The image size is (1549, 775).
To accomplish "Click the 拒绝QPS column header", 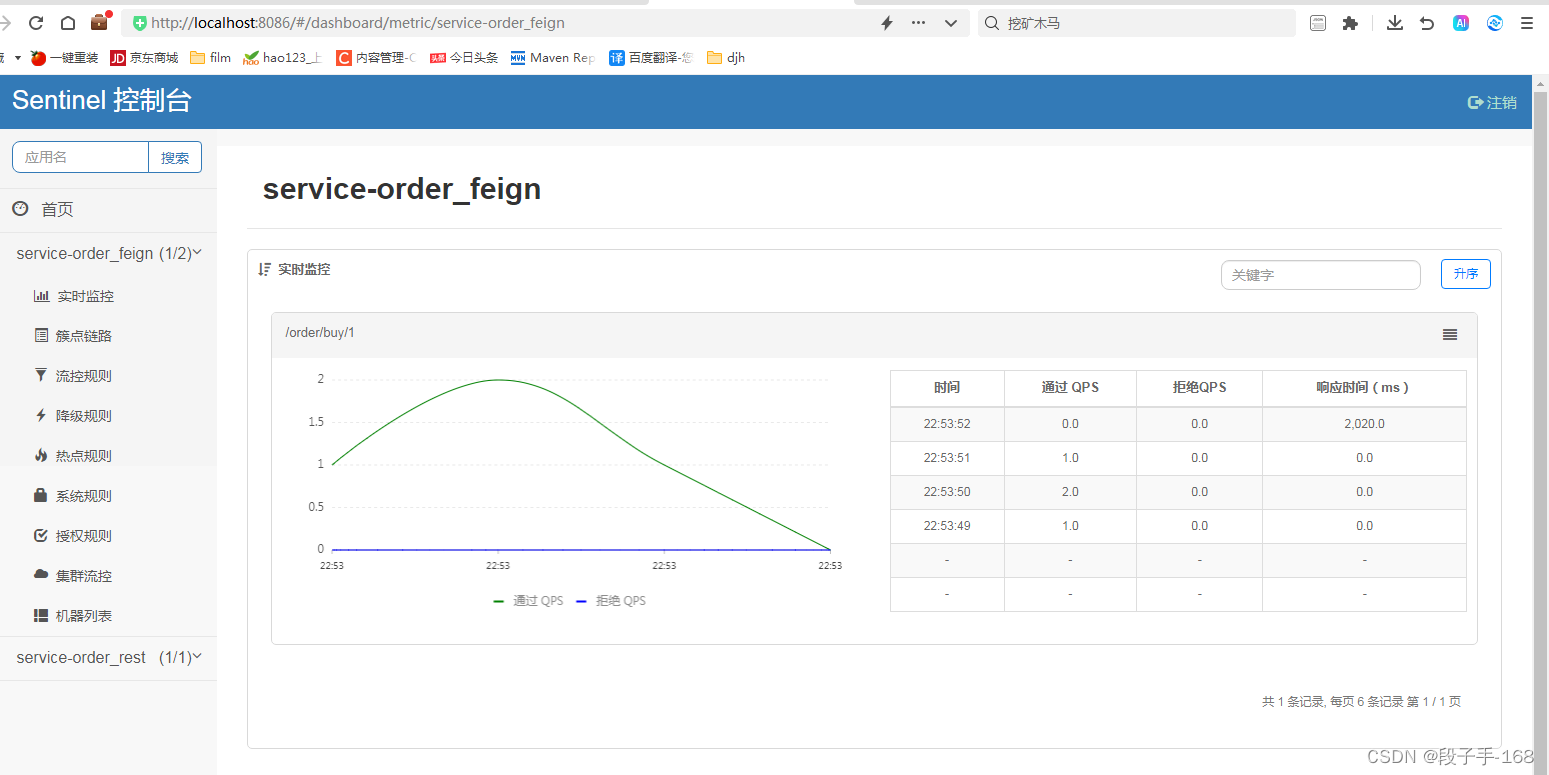I will (x=1199, y=388).
